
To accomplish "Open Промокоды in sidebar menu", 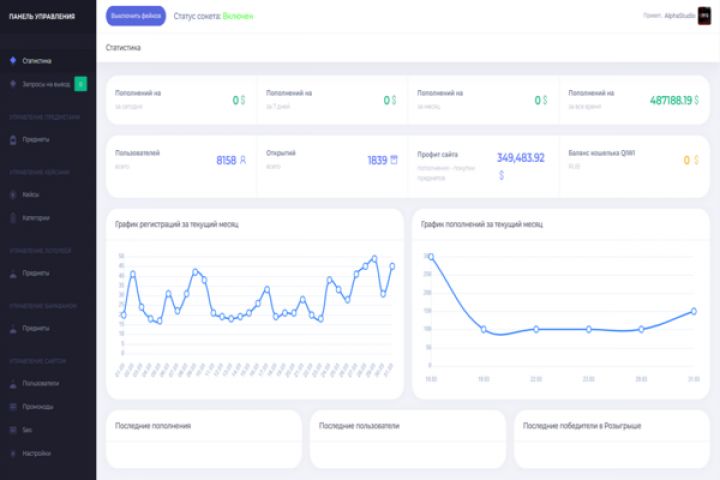I will click(48, 407).
